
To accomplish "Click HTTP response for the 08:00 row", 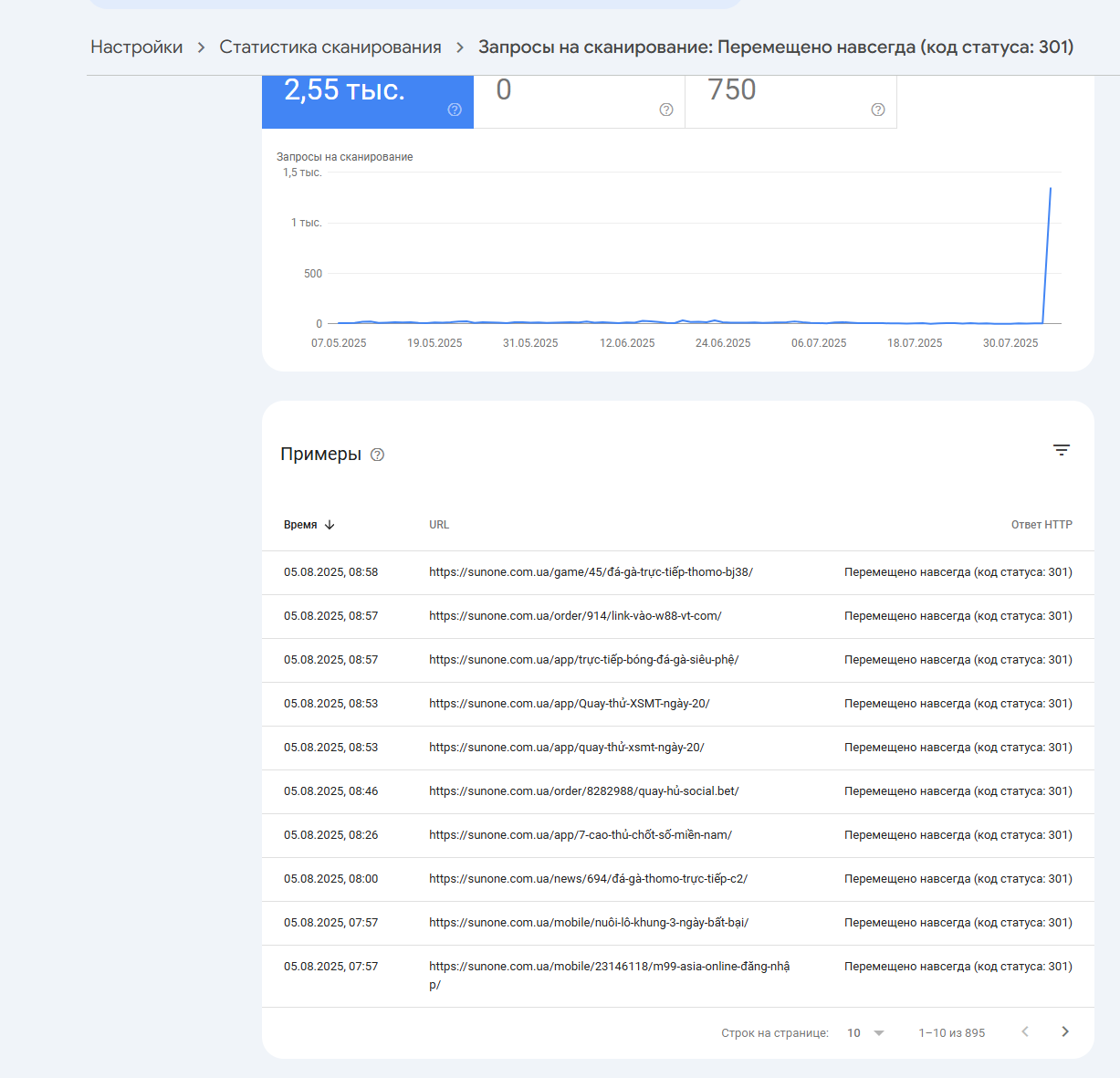I will [x=958, y=879].
